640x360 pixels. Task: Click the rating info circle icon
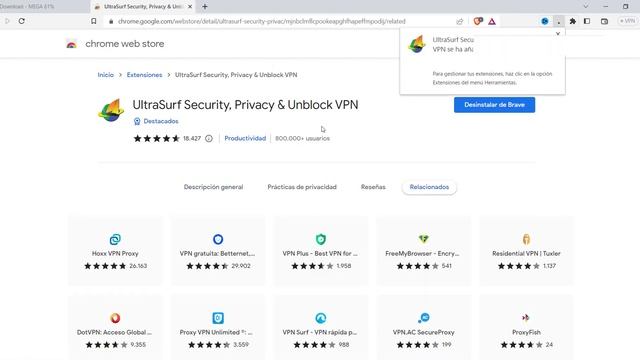[x=209, y=138]
